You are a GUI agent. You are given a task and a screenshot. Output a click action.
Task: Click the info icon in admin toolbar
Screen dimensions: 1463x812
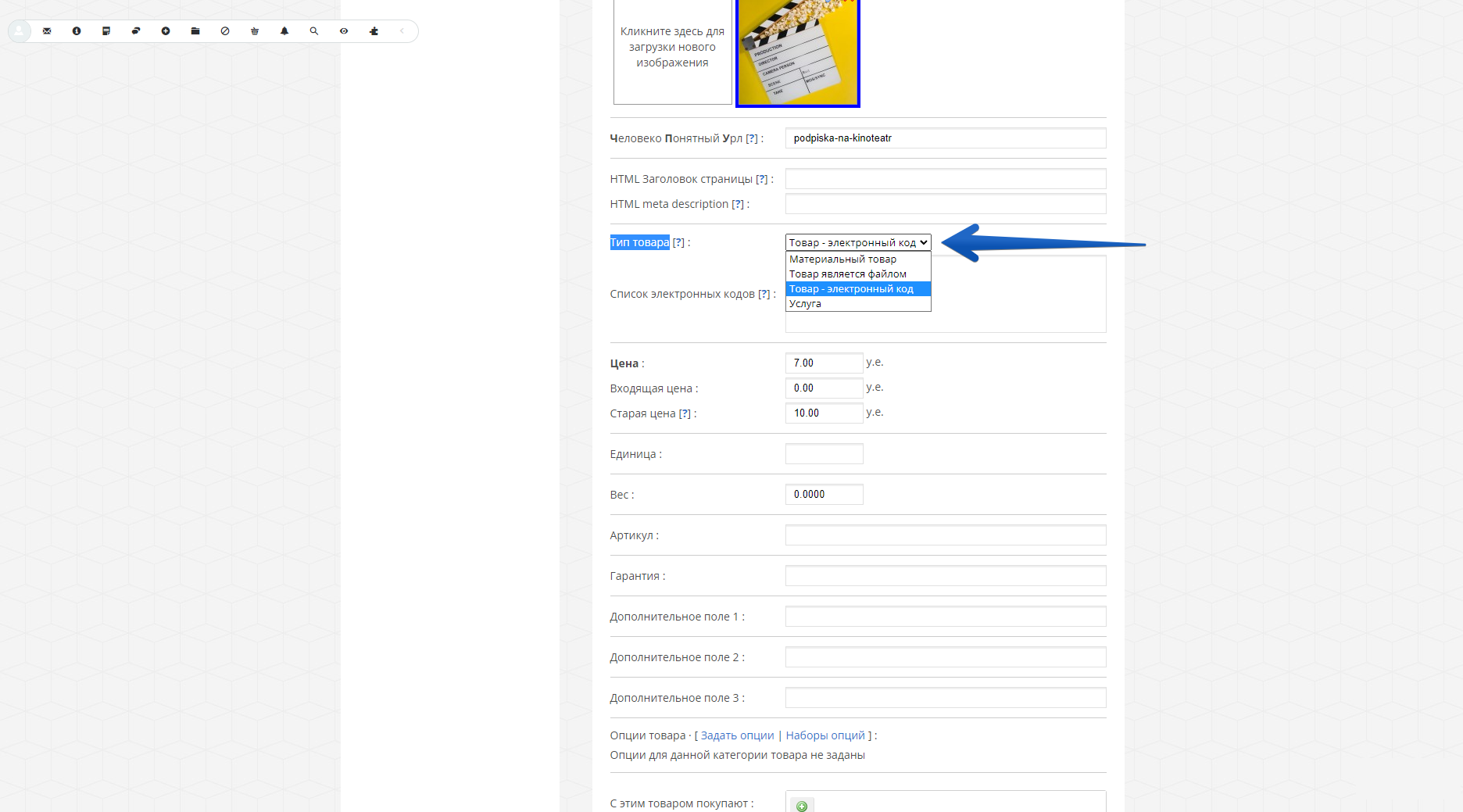(77, 31)
